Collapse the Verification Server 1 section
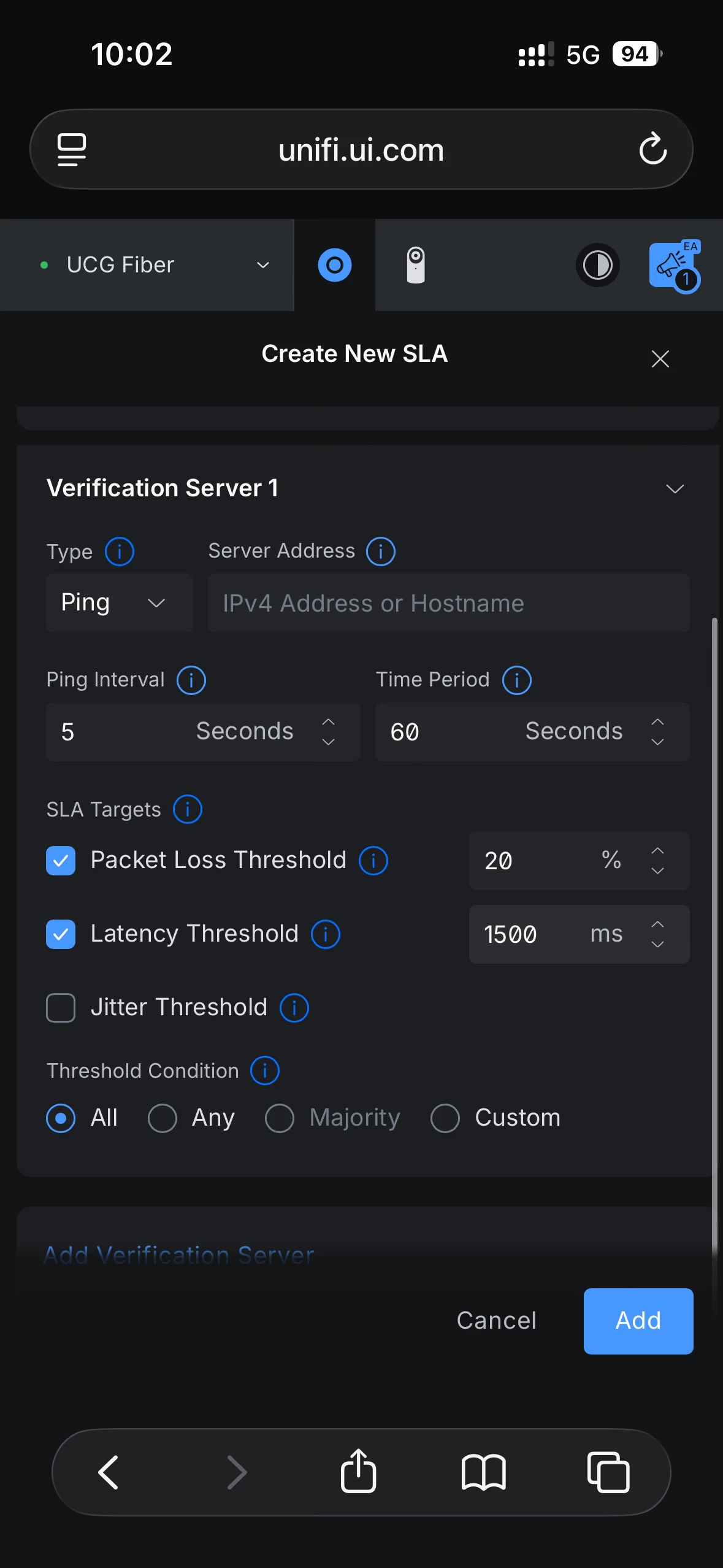The height and width of the screenshot is (1568, 723). click(675, 489)
